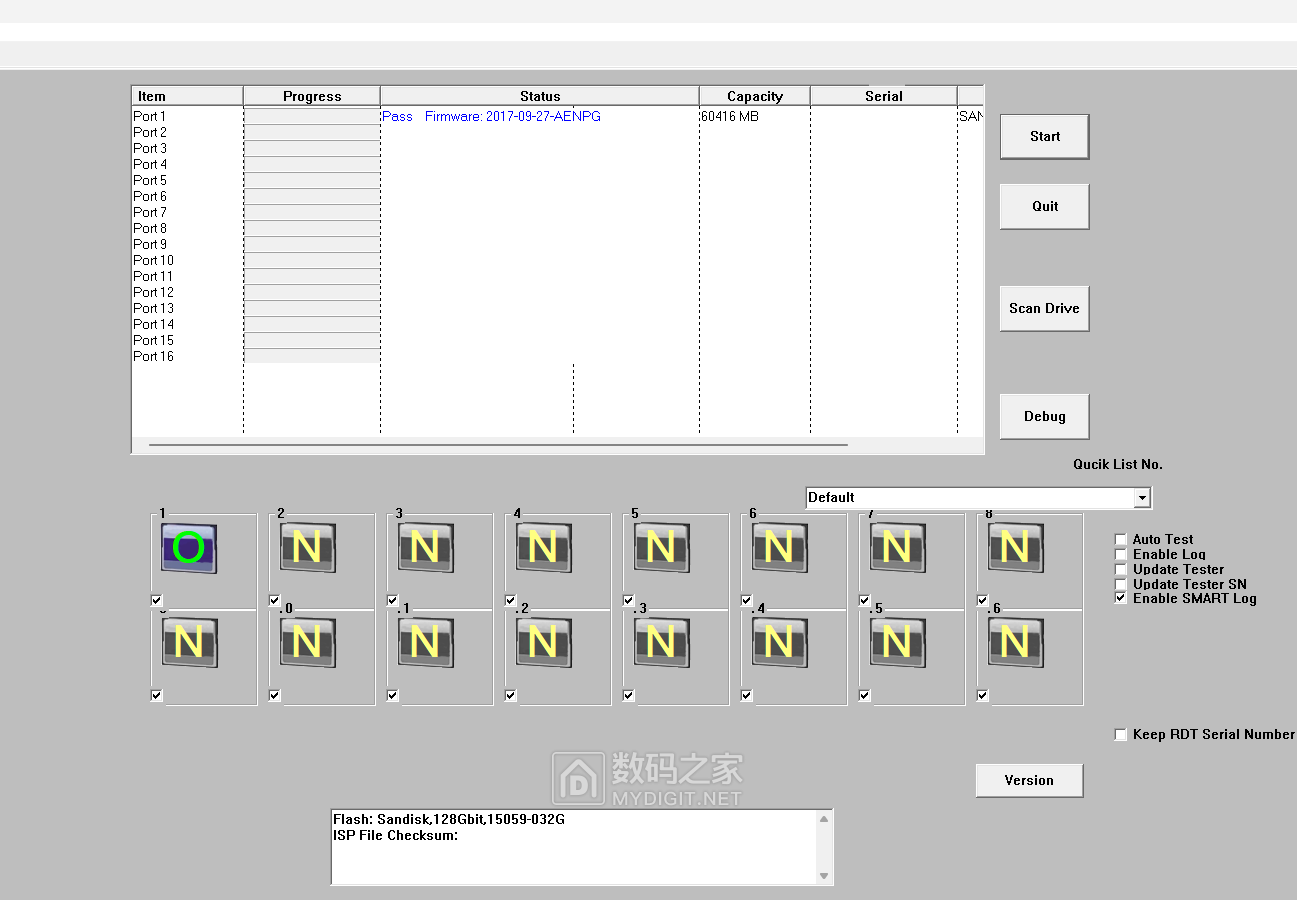Uncheck the checkbox under port 8 icon
The width and height of the screenshot is (1297, 900).
click(983, 600)
